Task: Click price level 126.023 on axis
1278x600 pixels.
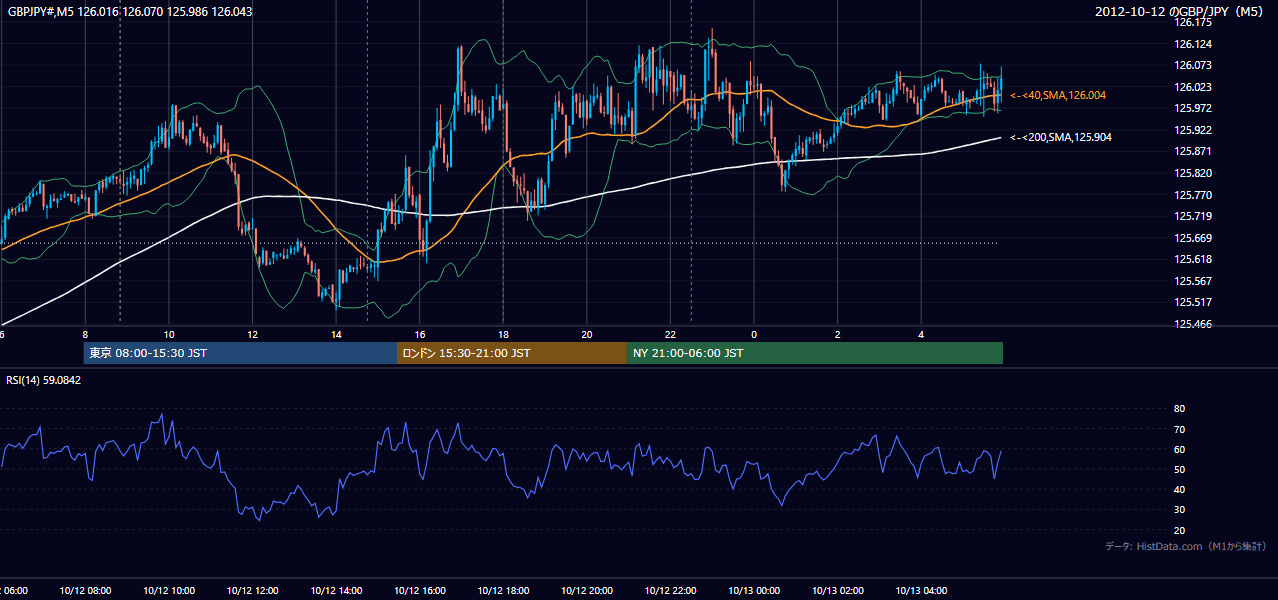Action: pyautogui.click(x=1193, y=87)
